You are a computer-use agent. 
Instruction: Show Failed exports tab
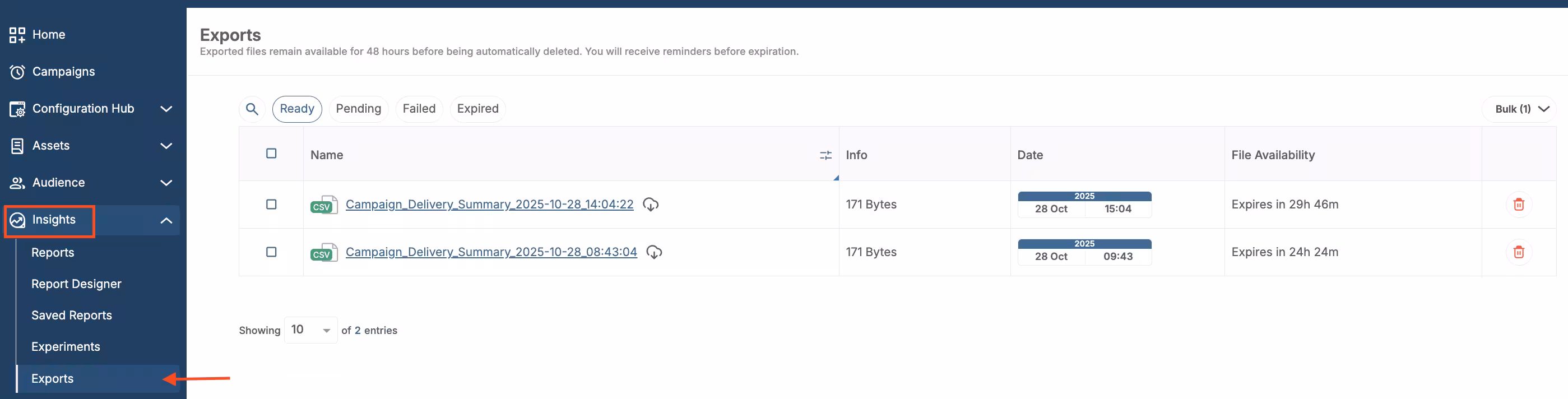point(419,109)
